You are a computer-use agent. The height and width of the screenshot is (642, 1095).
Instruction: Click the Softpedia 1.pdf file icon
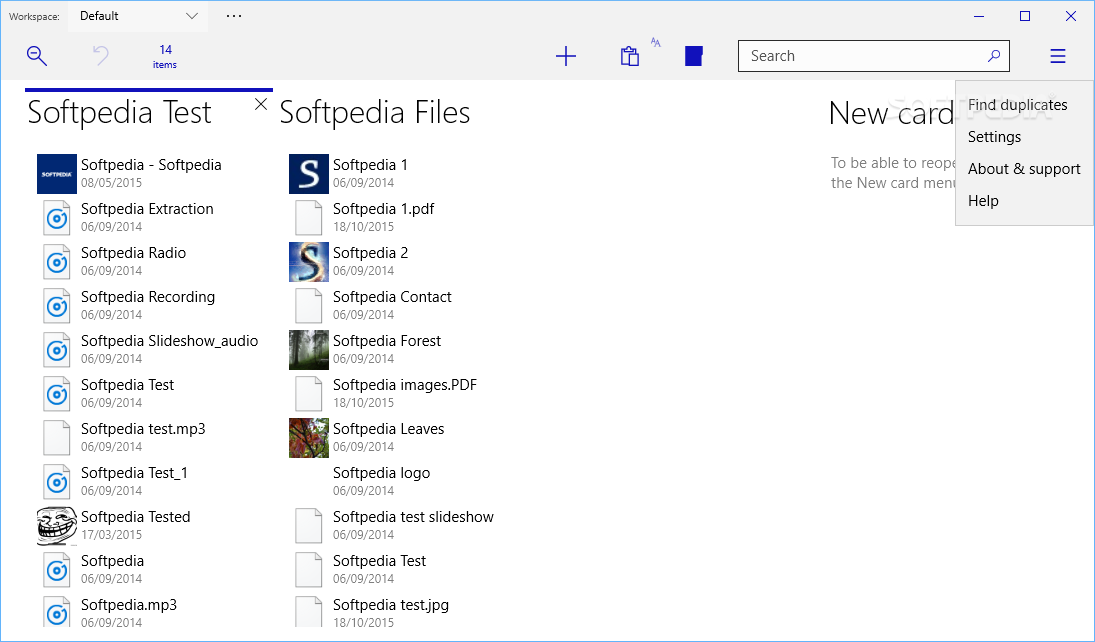309,218
